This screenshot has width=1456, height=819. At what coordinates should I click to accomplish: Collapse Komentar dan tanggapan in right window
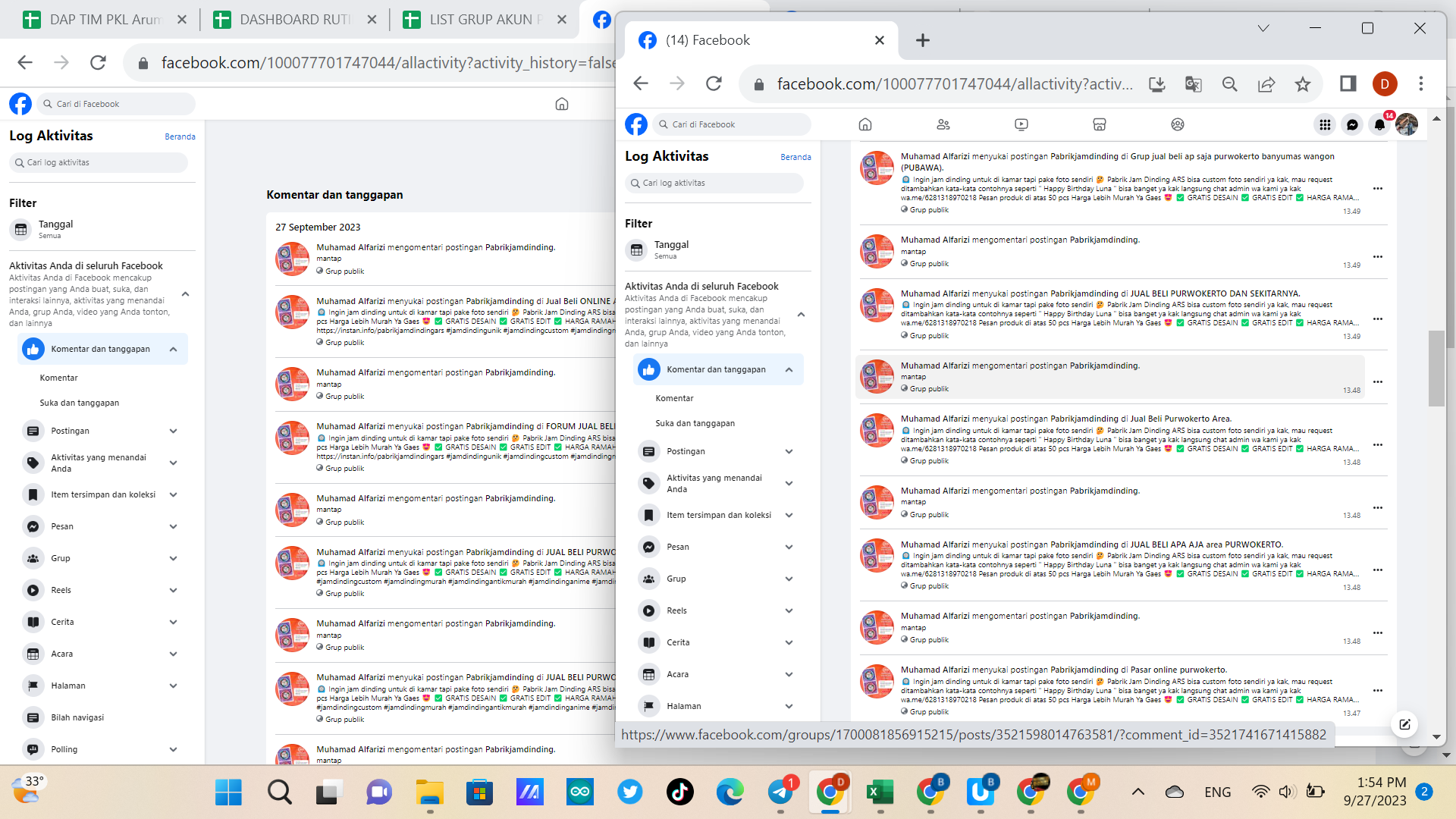click(789, 369)
